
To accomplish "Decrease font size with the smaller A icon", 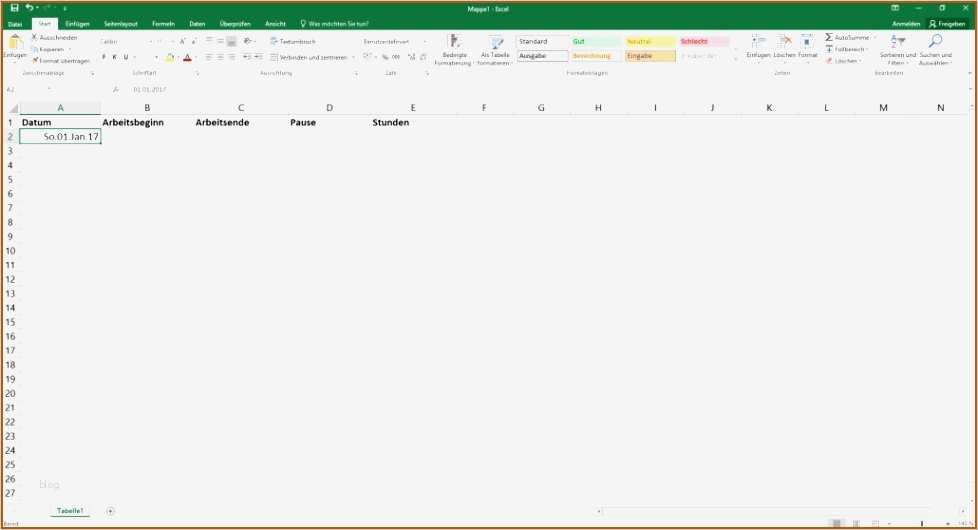I will click(x=193, y=41).
